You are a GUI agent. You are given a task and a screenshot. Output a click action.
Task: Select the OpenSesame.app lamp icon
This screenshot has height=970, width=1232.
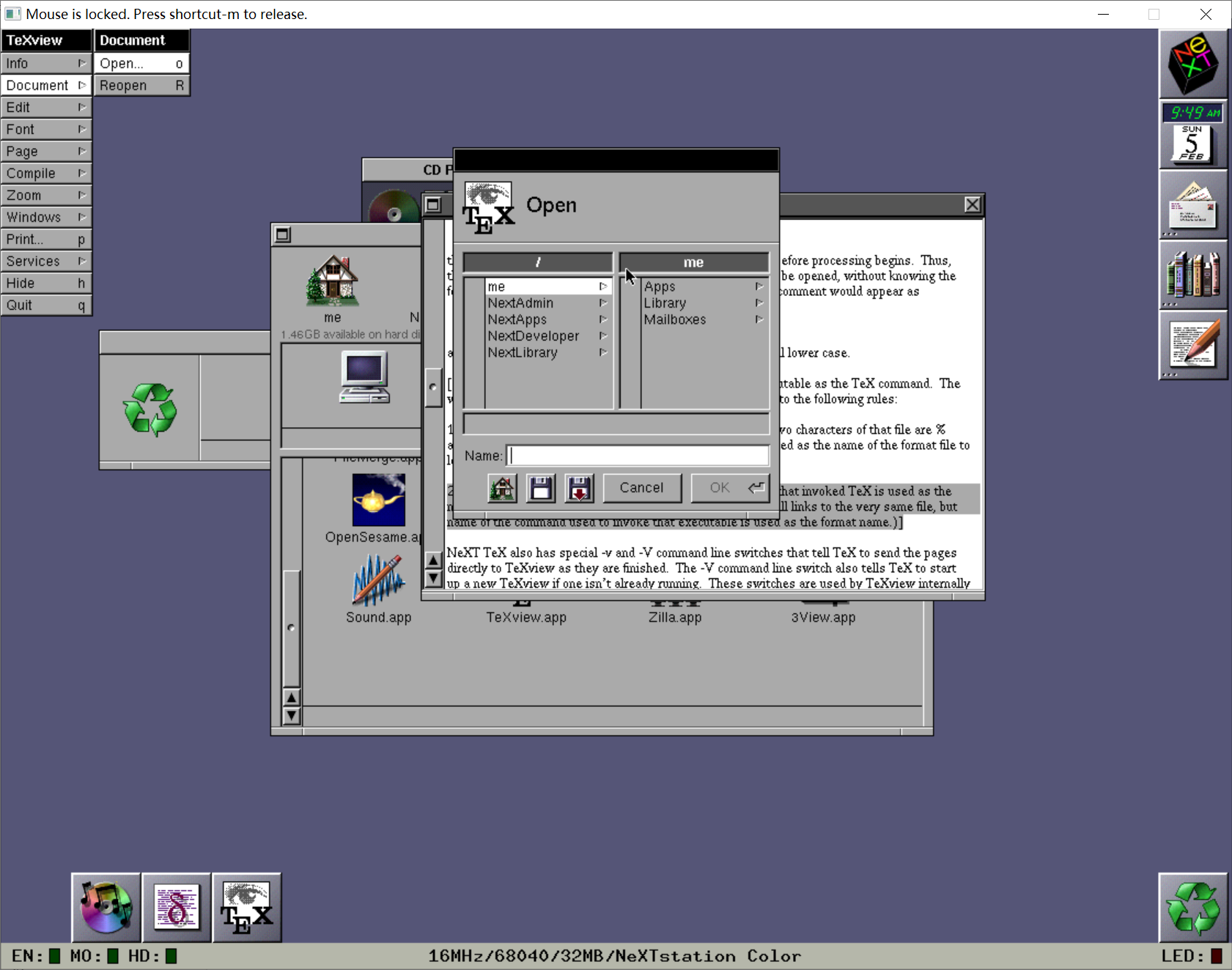tap(378, 500)
